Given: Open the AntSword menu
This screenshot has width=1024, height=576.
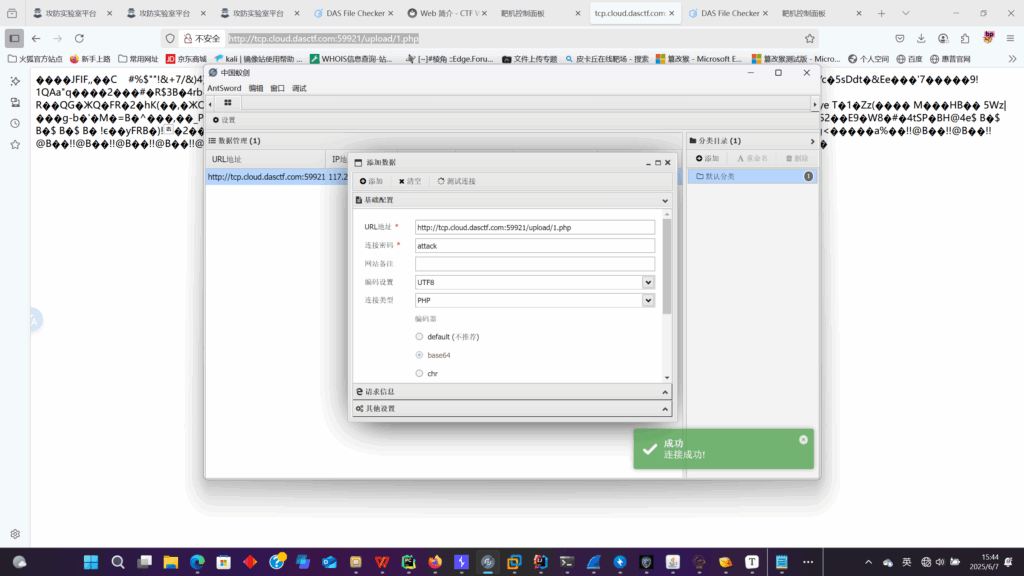Looking at the screenshot, I should (224, 88).
